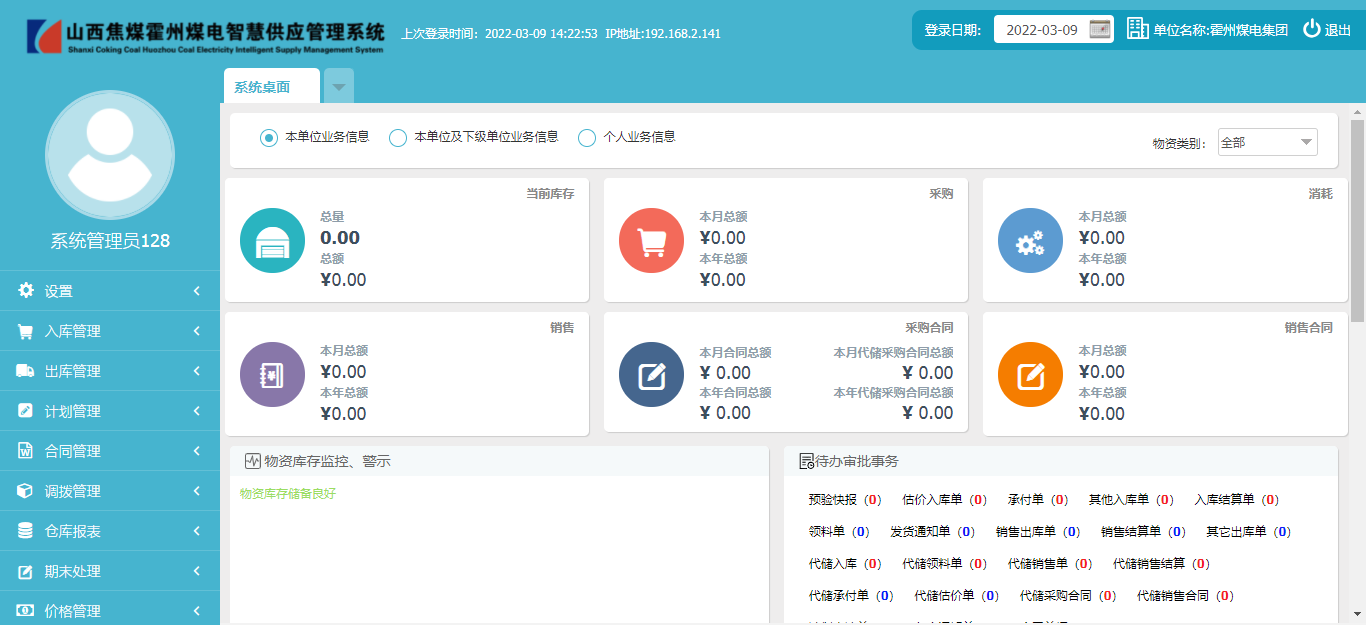Image resolution: width=1366 pixels, height=625 pixels.
Task: Click the 调拨管理 cube icon
Action: (24, 490)
